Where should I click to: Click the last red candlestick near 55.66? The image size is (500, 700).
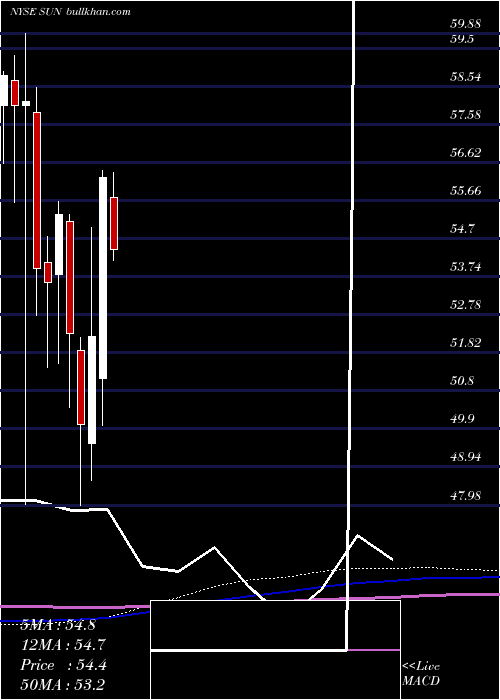[x=114, y=223]
